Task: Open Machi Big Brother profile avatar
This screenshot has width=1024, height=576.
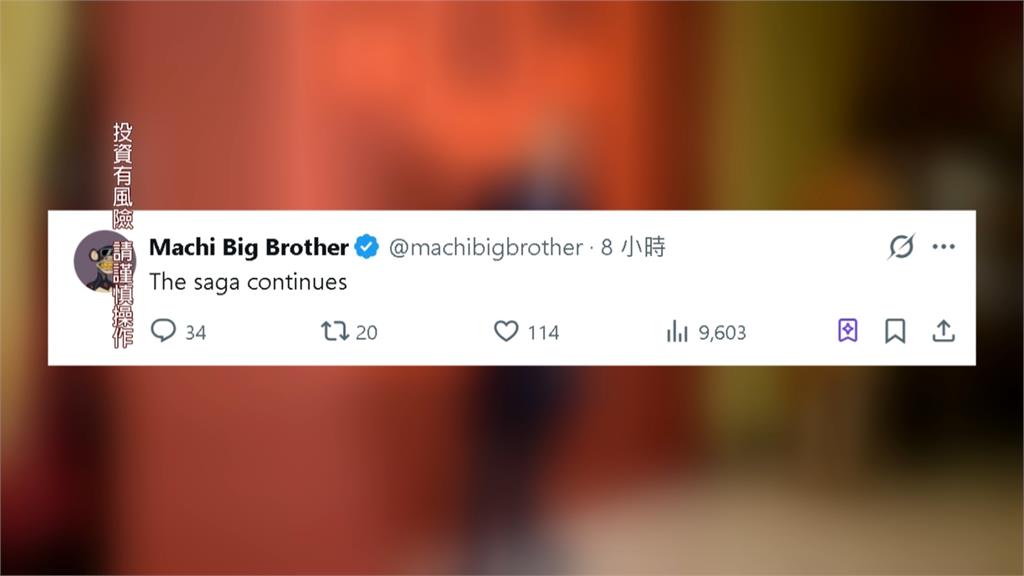Action: 104,261
